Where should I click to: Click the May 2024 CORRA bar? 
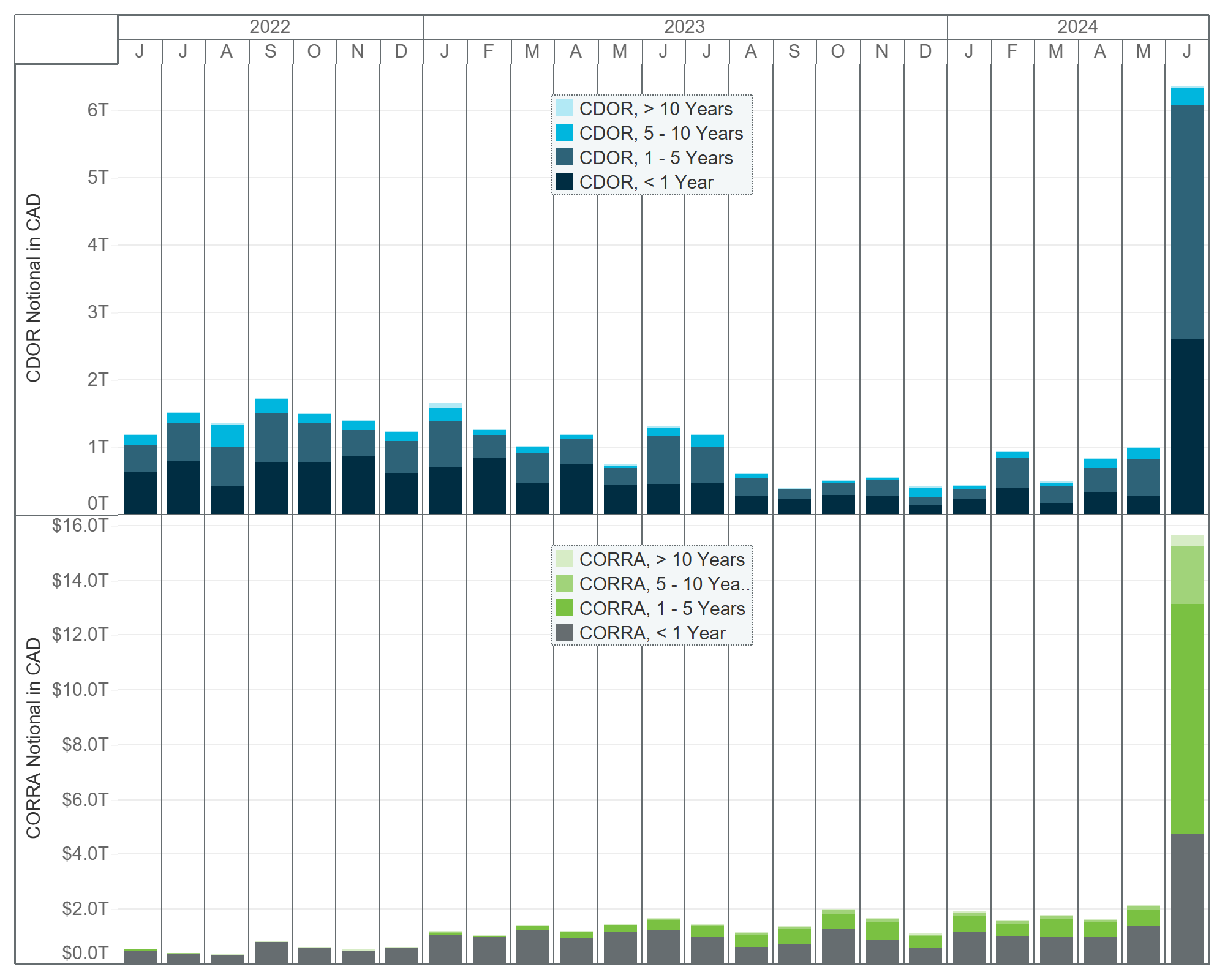[1144, 934]
